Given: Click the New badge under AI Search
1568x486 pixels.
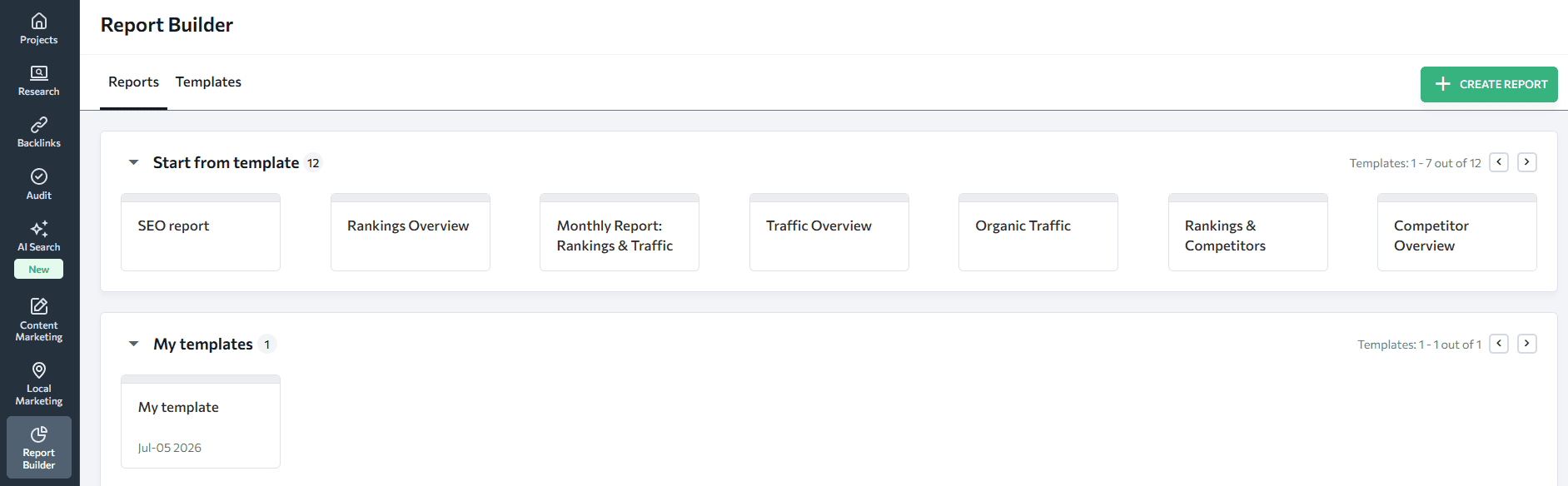Looking at the screenshot, I should click(39, 270).
